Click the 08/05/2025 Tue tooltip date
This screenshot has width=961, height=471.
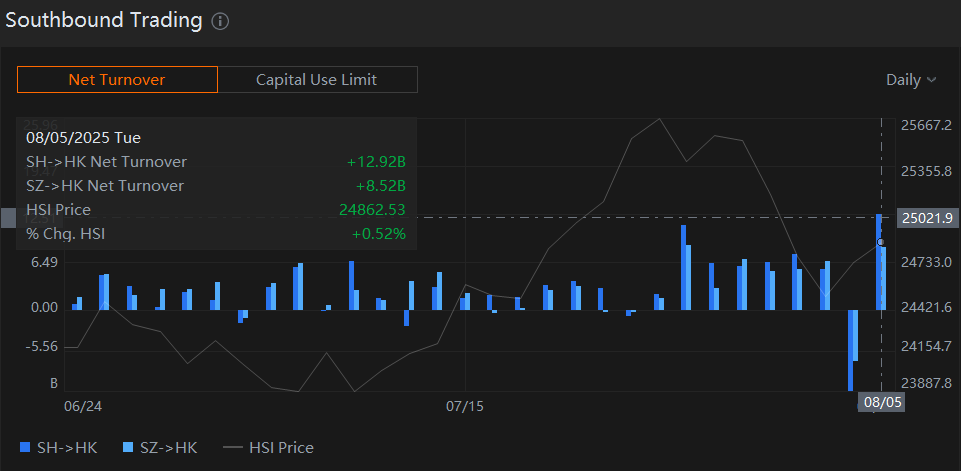click(83, 138)
